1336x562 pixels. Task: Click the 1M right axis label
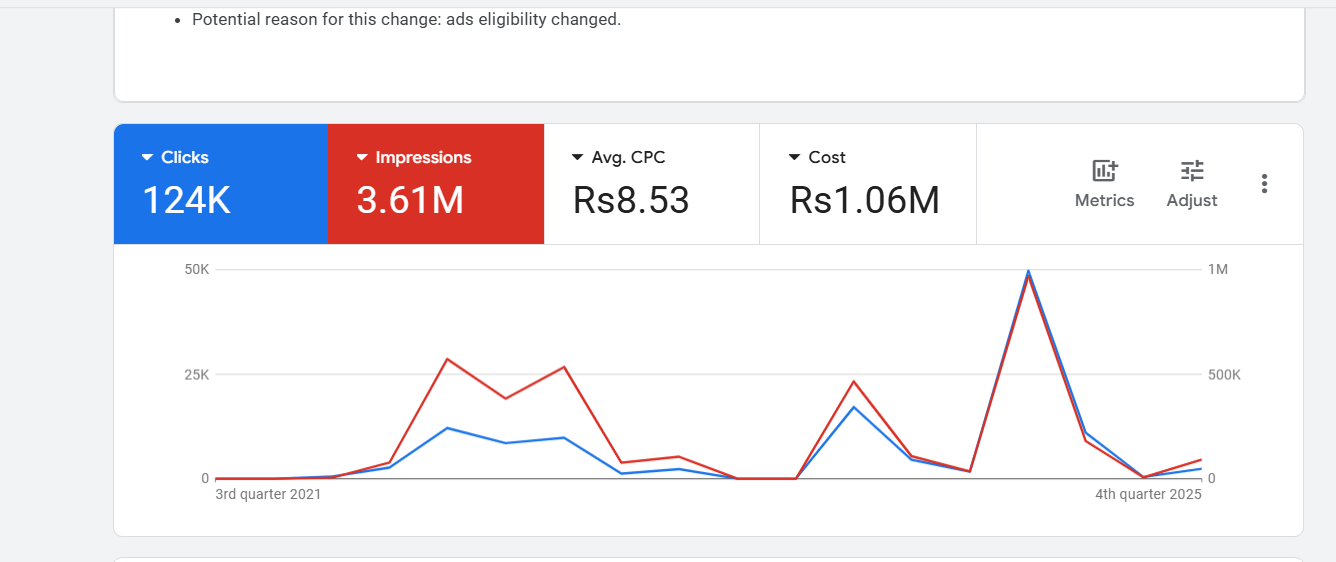(x=1218, y=270)
